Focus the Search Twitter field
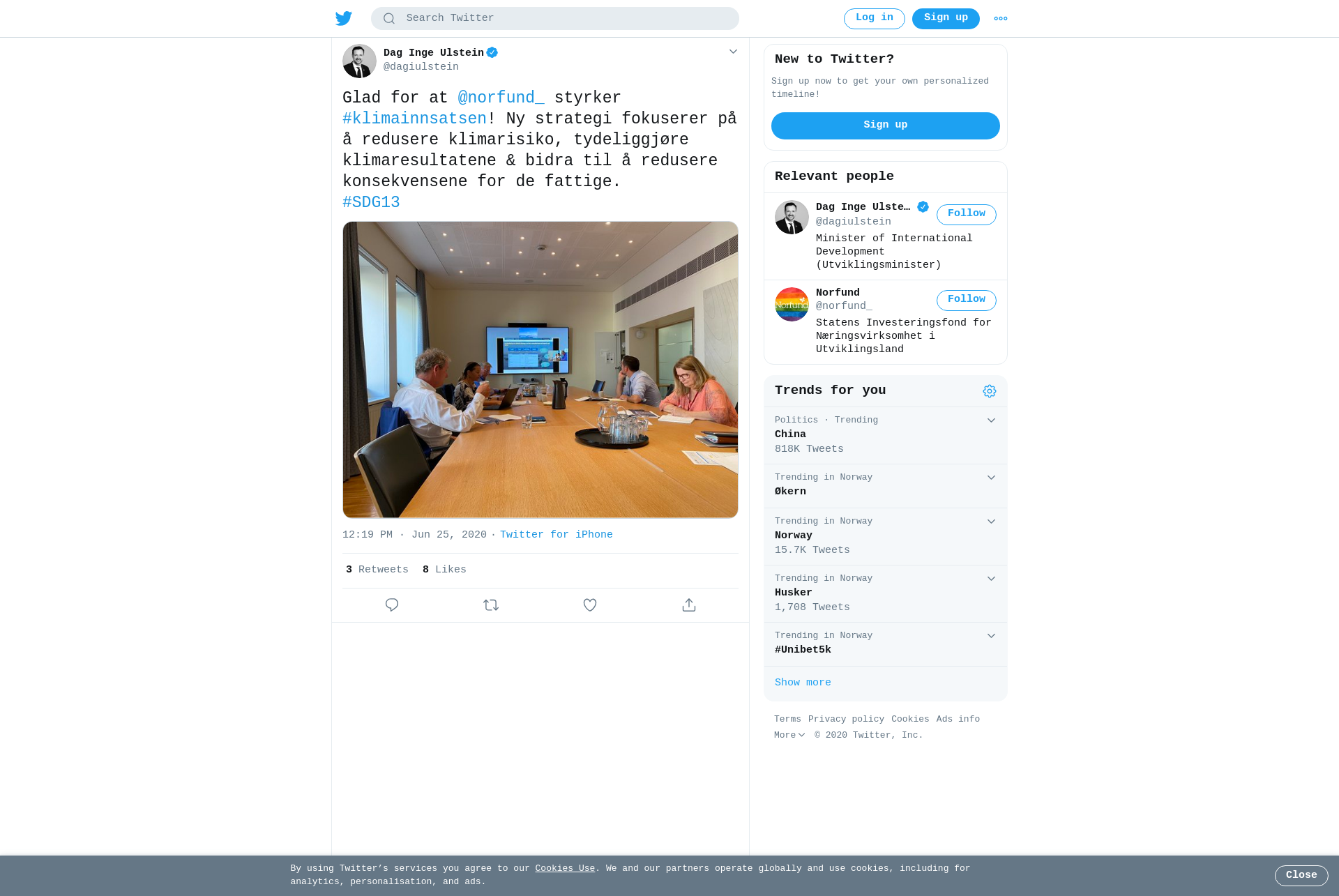This screenshot has width=1339, height=896. 554,19
